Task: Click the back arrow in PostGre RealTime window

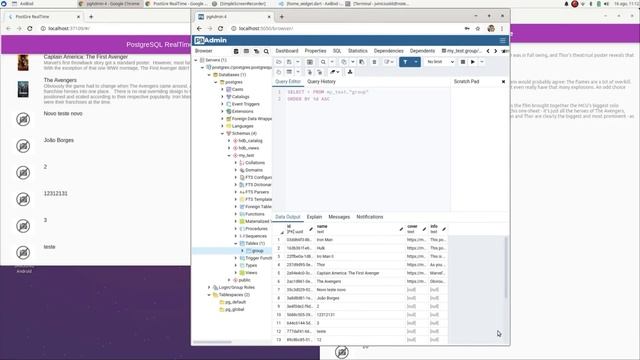Action: [x=9, y=29]
